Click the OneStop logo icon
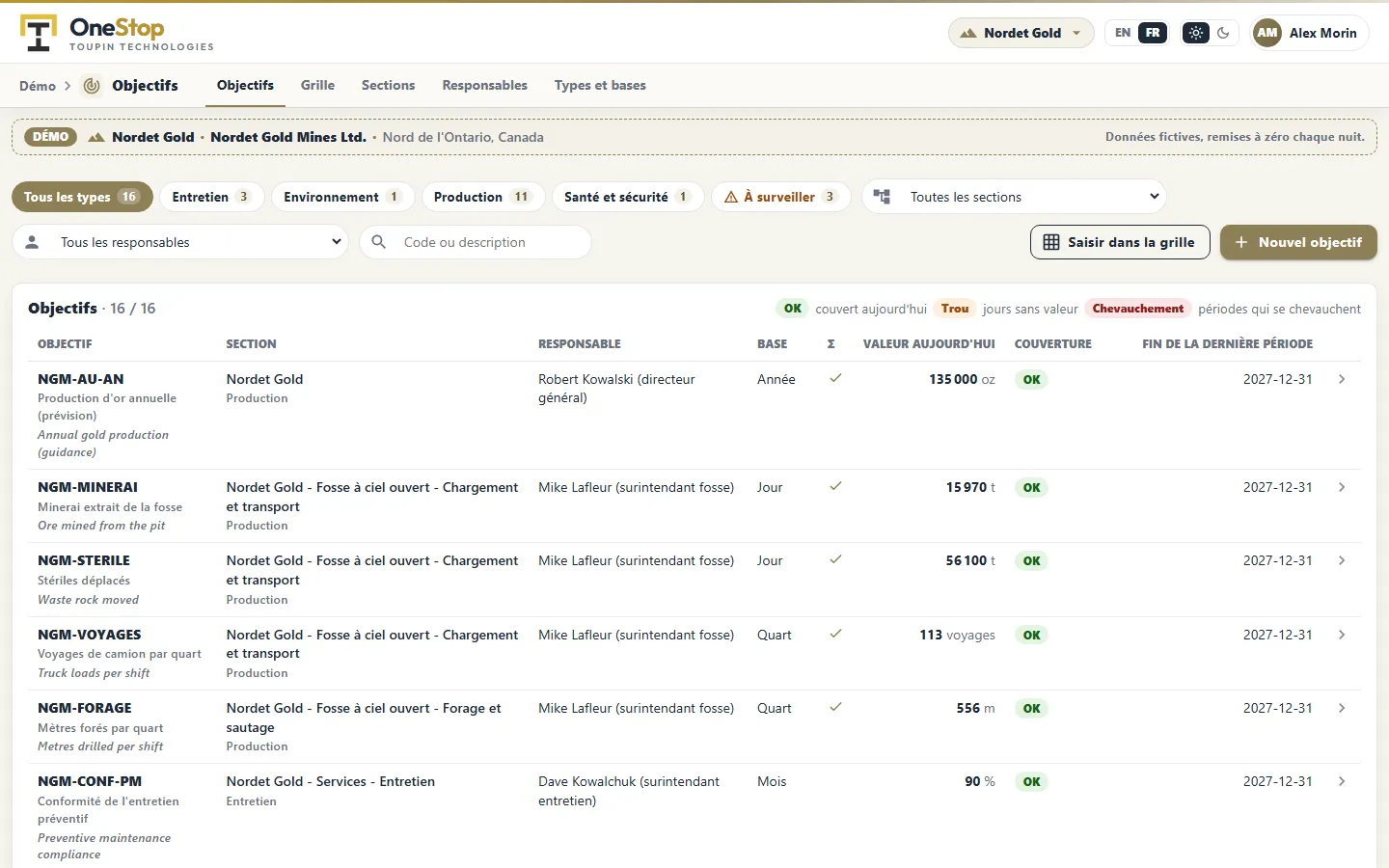Screen dimensions: 1389x868 (39, 33)
